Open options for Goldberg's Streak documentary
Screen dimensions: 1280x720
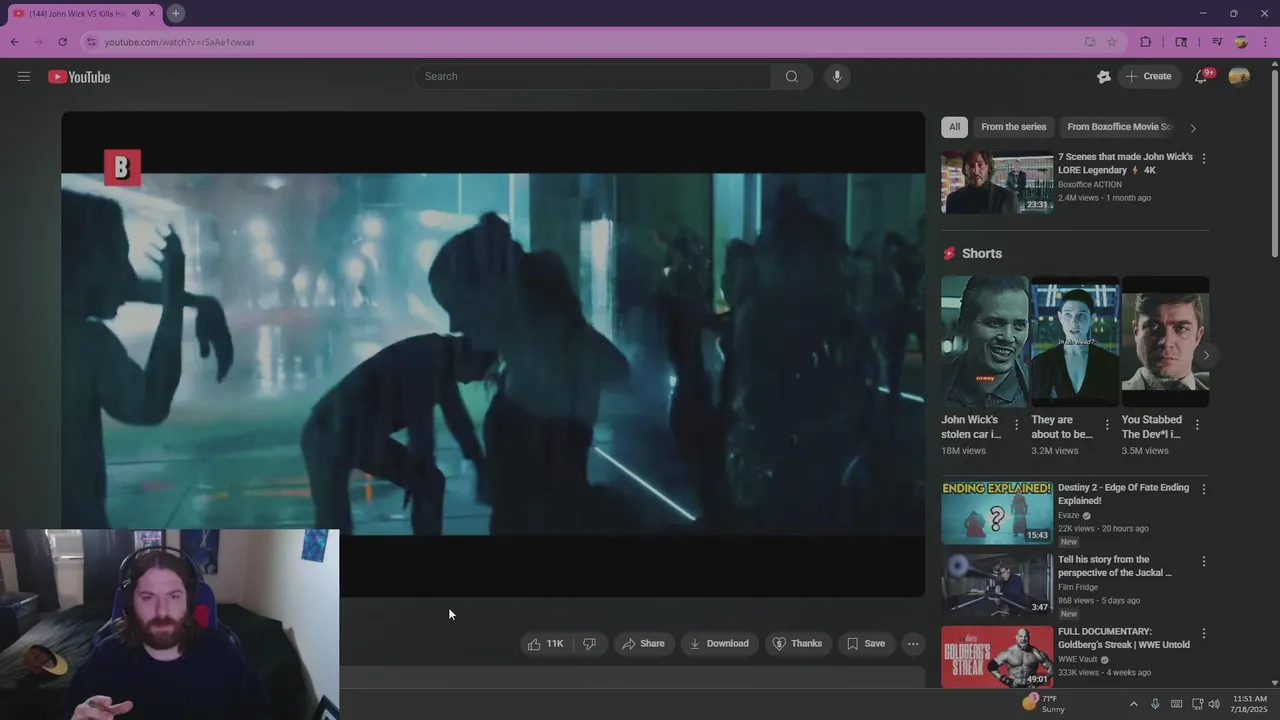click(x=1204, y=634)
